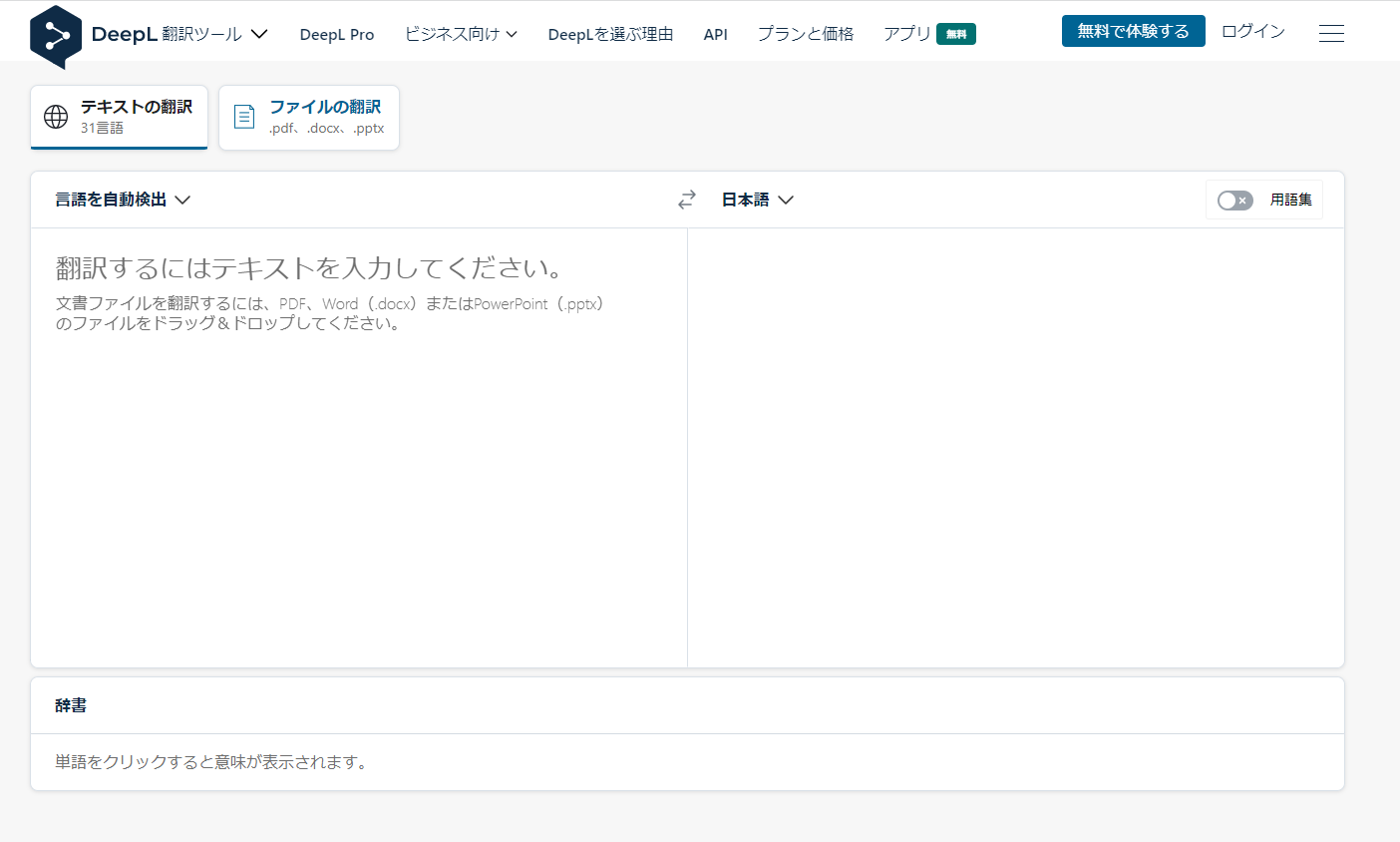
Task: Click the document icon on ファイルの翻訳 tab
Action: point(243,116)
